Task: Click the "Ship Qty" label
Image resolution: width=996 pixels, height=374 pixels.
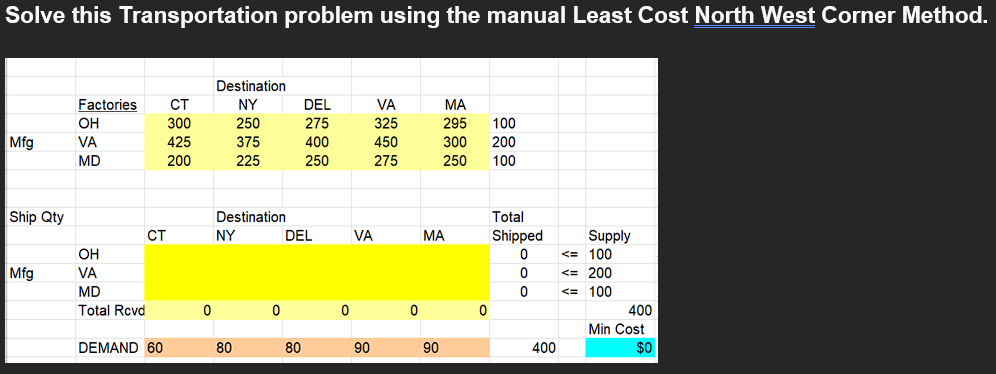Action: tap(36, 217)
